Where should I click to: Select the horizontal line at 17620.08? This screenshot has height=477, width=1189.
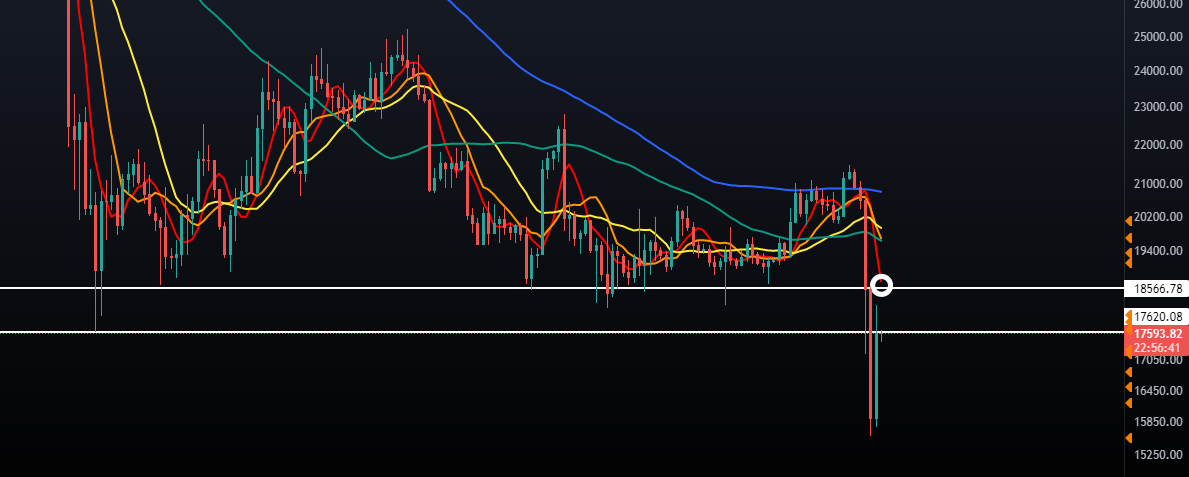coord(561,332)
